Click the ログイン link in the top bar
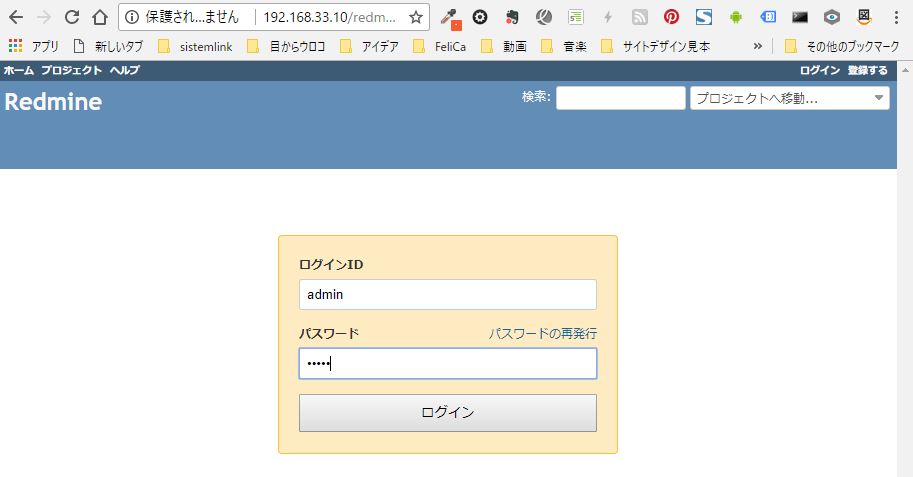Viewport: 913px width, 477px height. pyautogui.click(x=820, y=70)
